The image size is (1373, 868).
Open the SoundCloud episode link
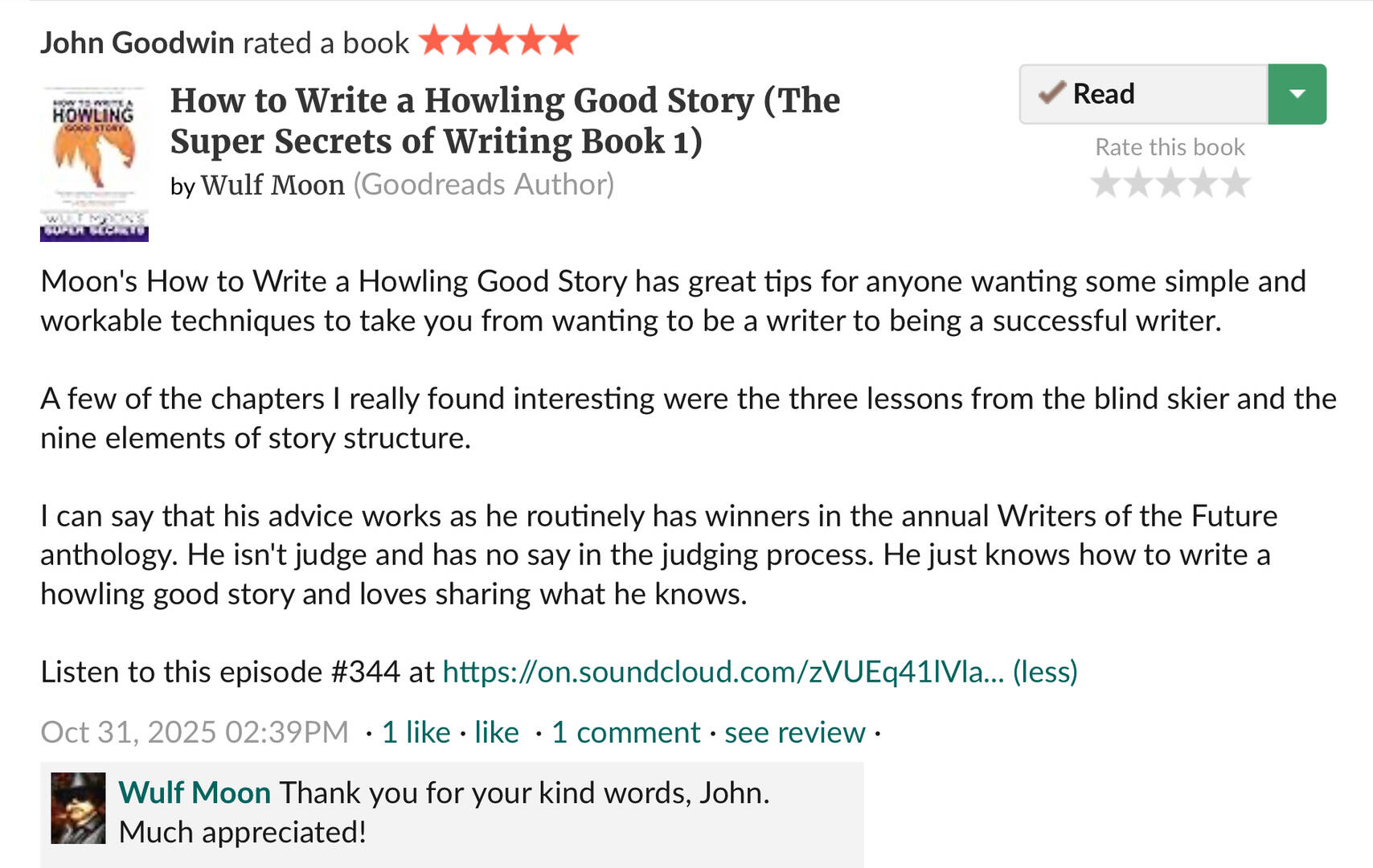tap(723, 672)
